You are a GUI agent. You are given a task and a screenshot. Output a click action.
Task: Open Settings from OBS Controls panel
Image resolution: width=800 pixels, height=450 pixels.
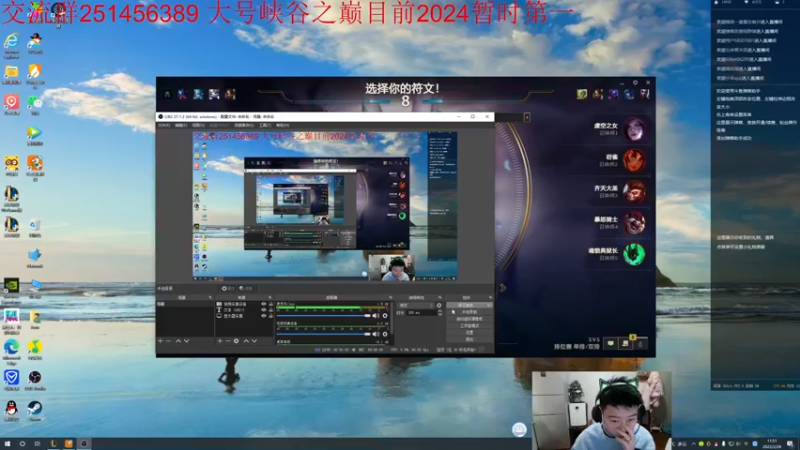[469, 332]
